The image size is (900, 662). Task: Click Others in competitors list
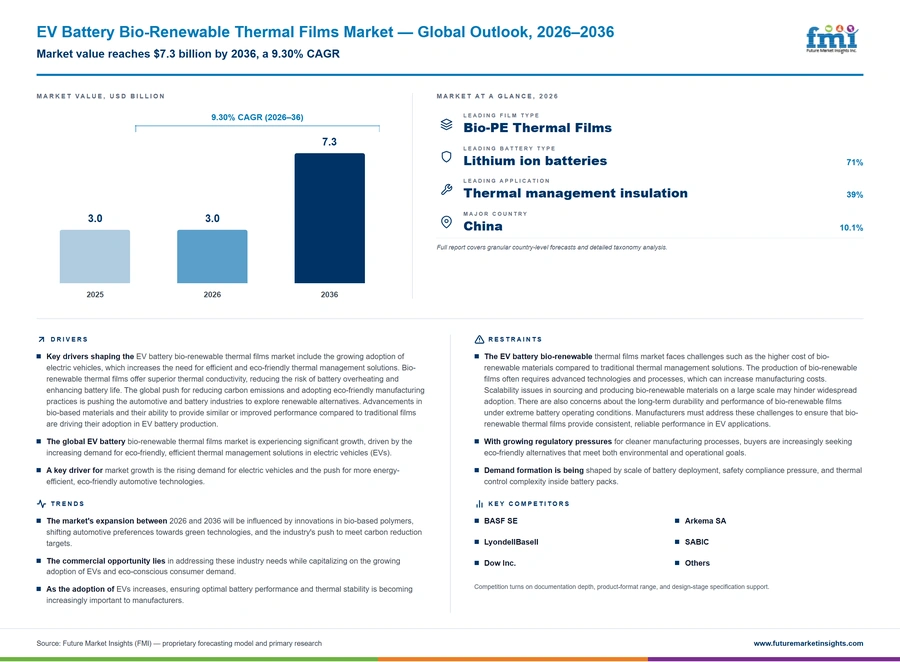tap(697, 563)
